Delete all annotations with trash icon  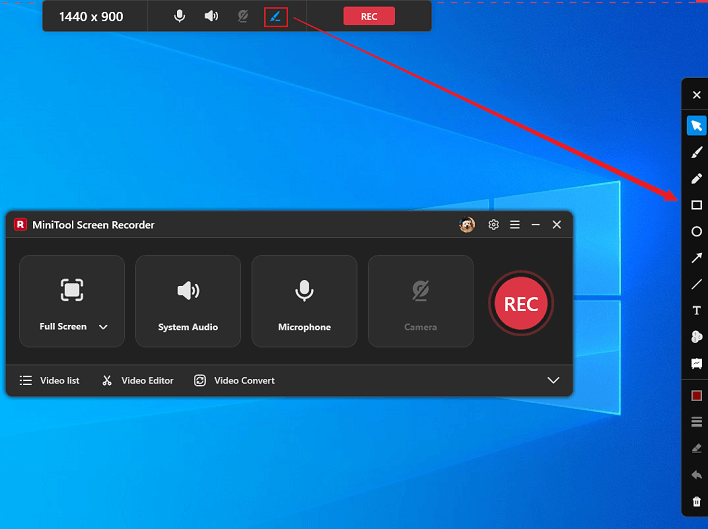pos(696,501)
